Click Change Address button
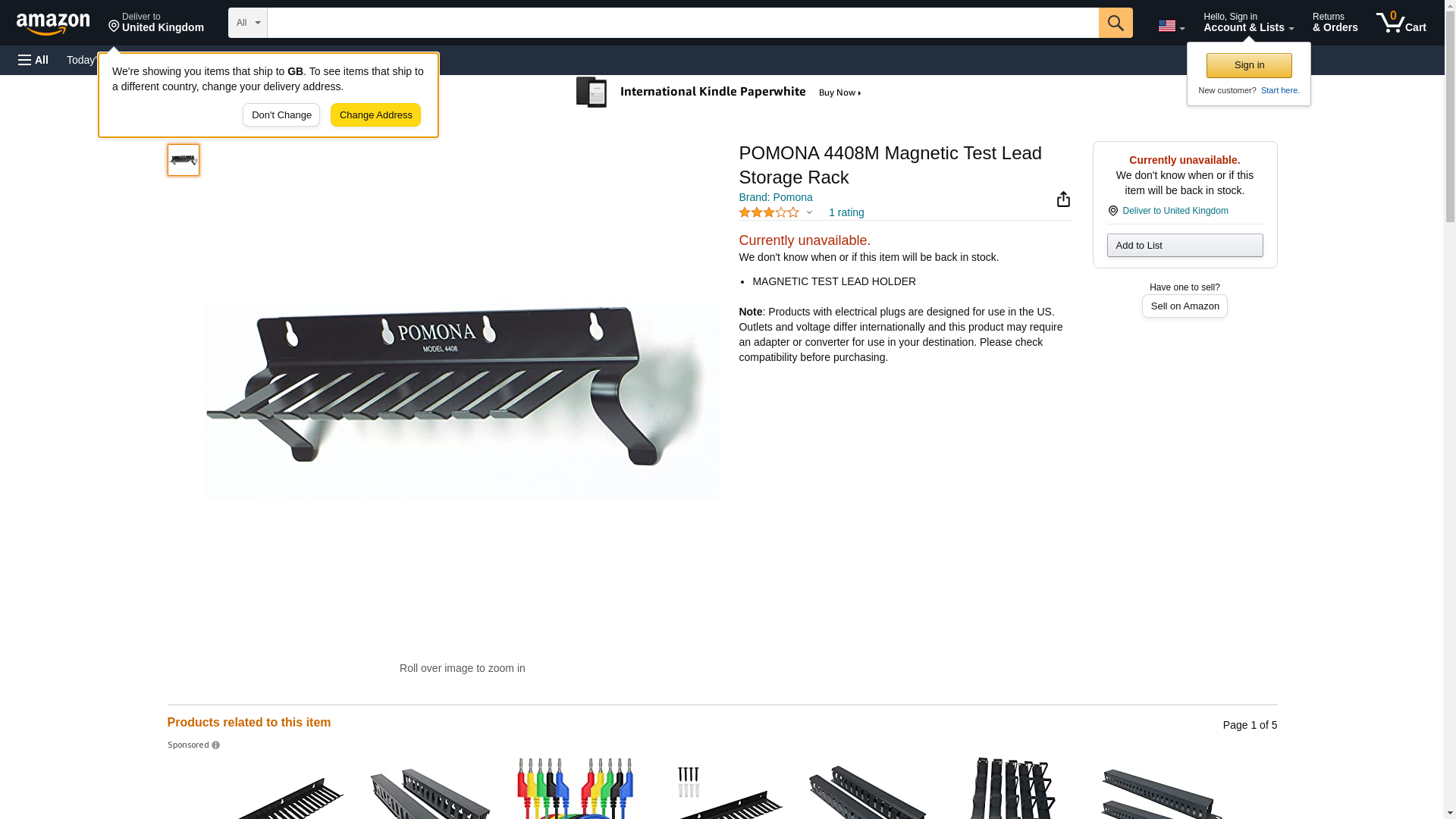1456x819 pixels. (x=375, y=115)
